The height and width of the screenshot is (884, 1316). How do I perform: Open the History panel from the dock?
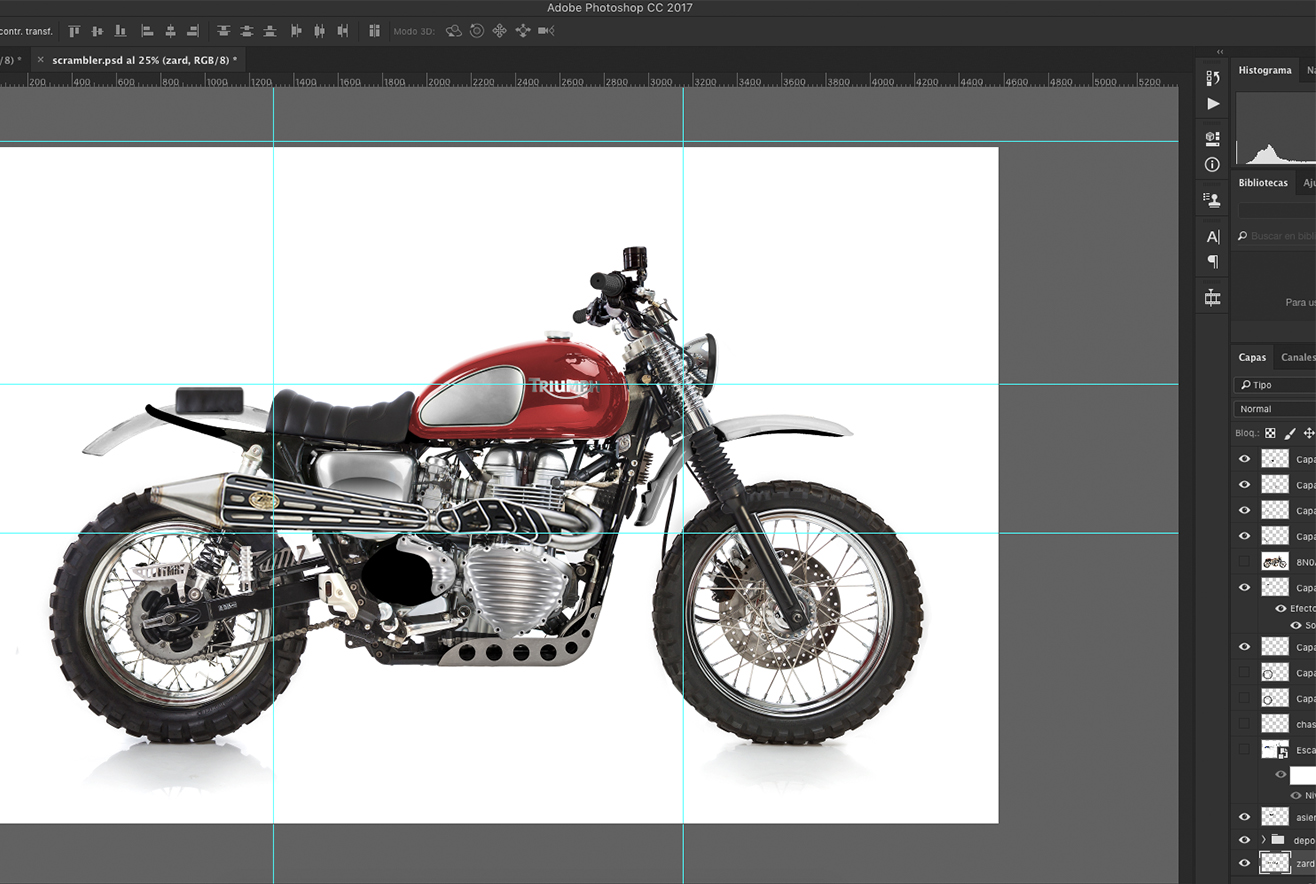coord(1213,78)
